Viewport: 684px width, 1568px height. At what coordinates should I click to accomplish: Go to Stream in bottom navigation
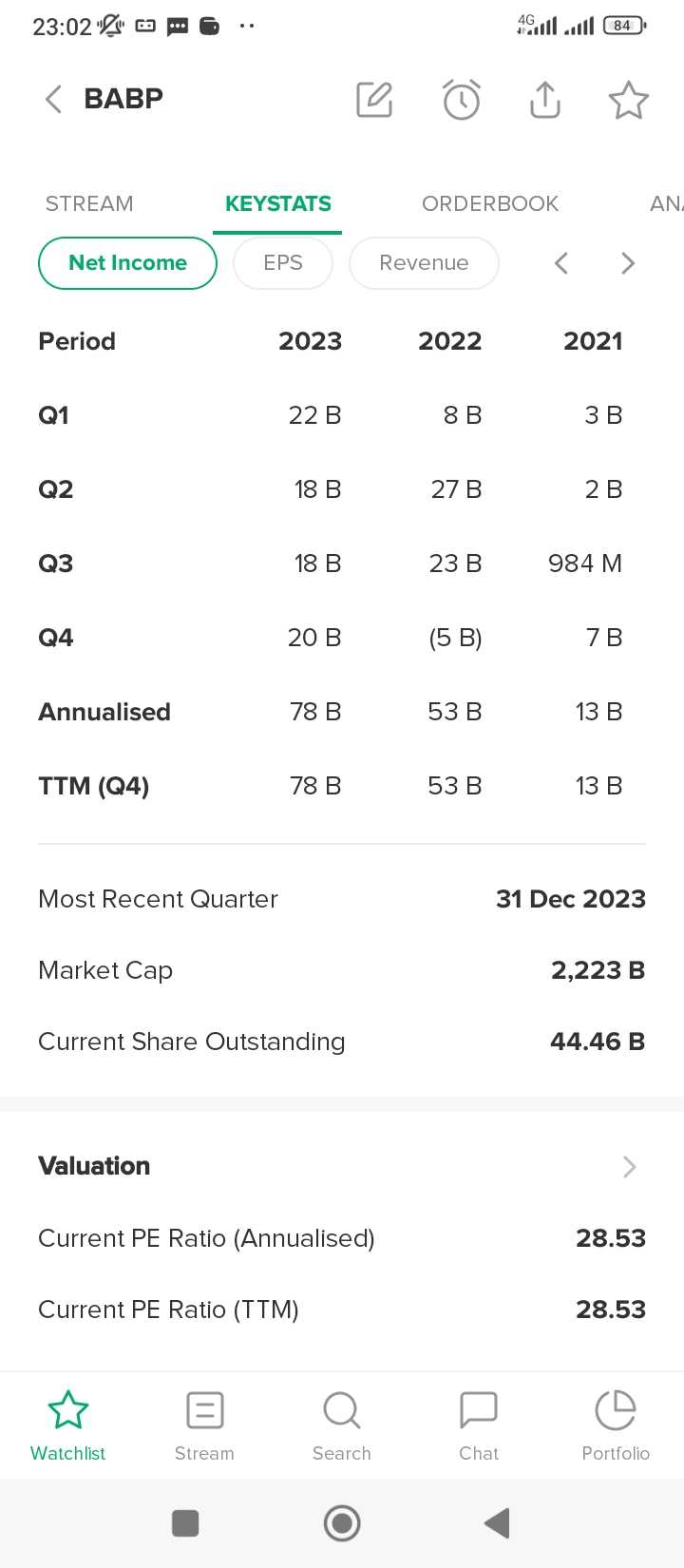[204, 1424]
